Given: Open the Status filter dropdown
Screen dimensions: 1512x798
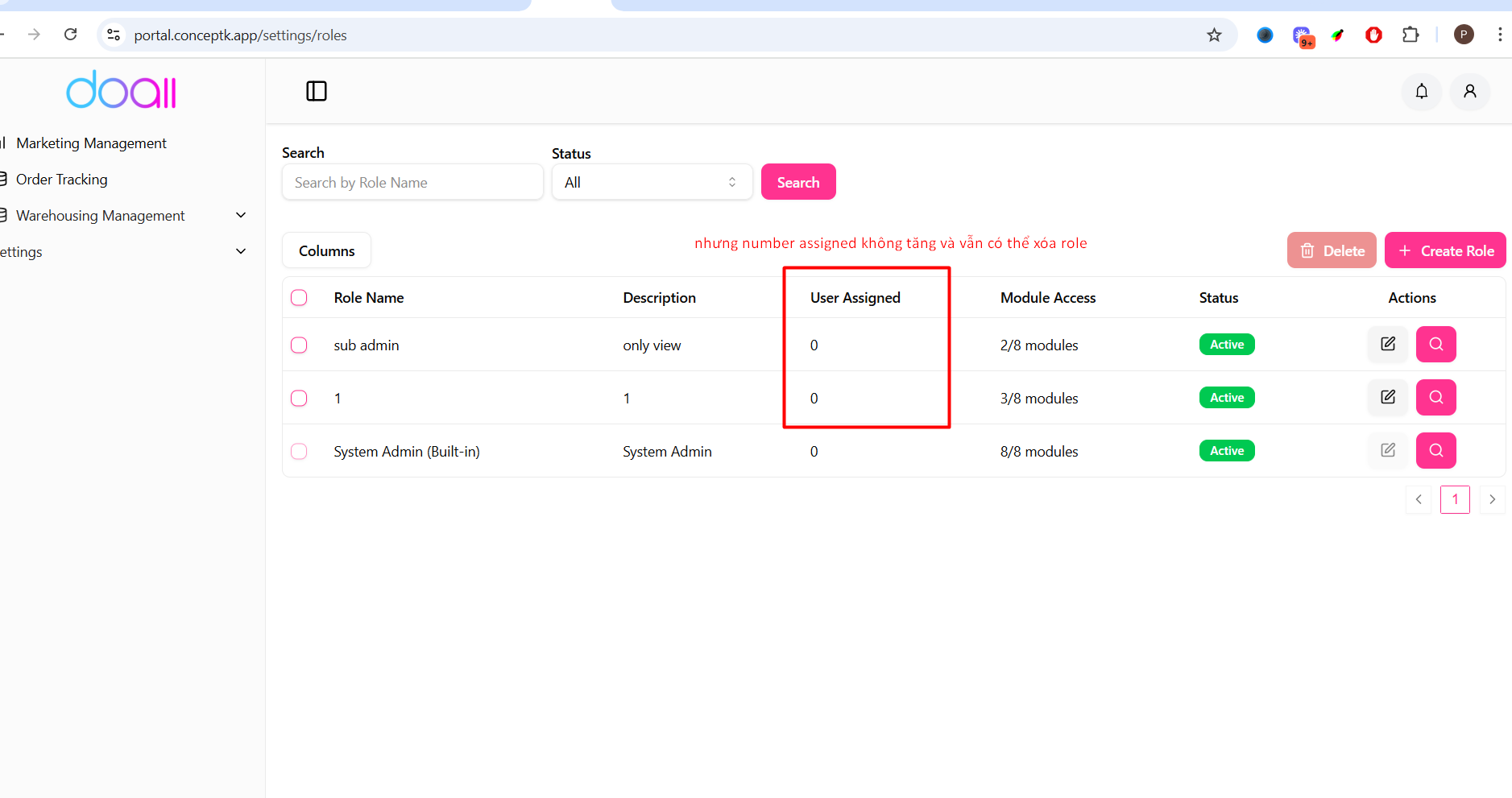Looking at the screenshot, I should (651, 182).
